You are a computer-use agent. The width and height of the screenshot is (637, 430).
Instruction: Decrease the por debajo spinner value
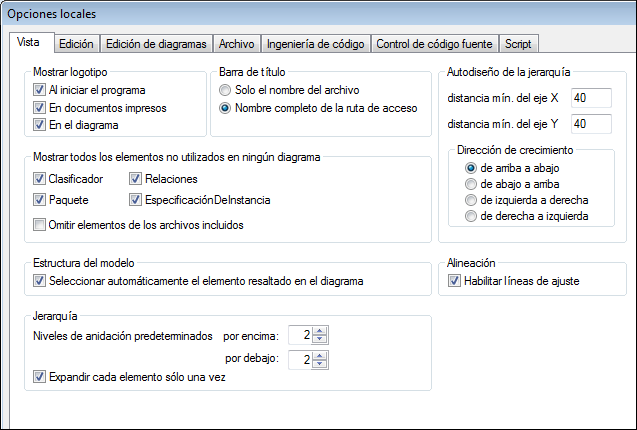coord(319,364)
